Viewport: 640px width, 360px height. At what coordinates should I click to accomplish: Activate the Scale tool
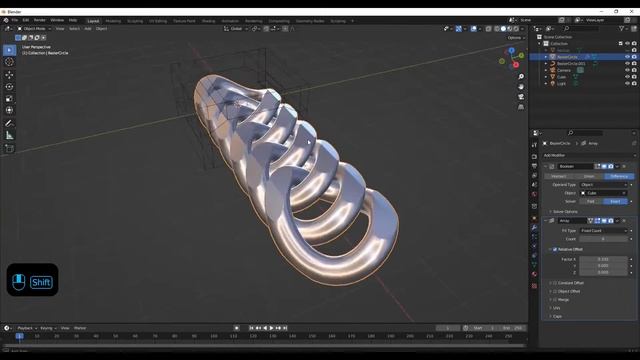(x=9, y=98)
